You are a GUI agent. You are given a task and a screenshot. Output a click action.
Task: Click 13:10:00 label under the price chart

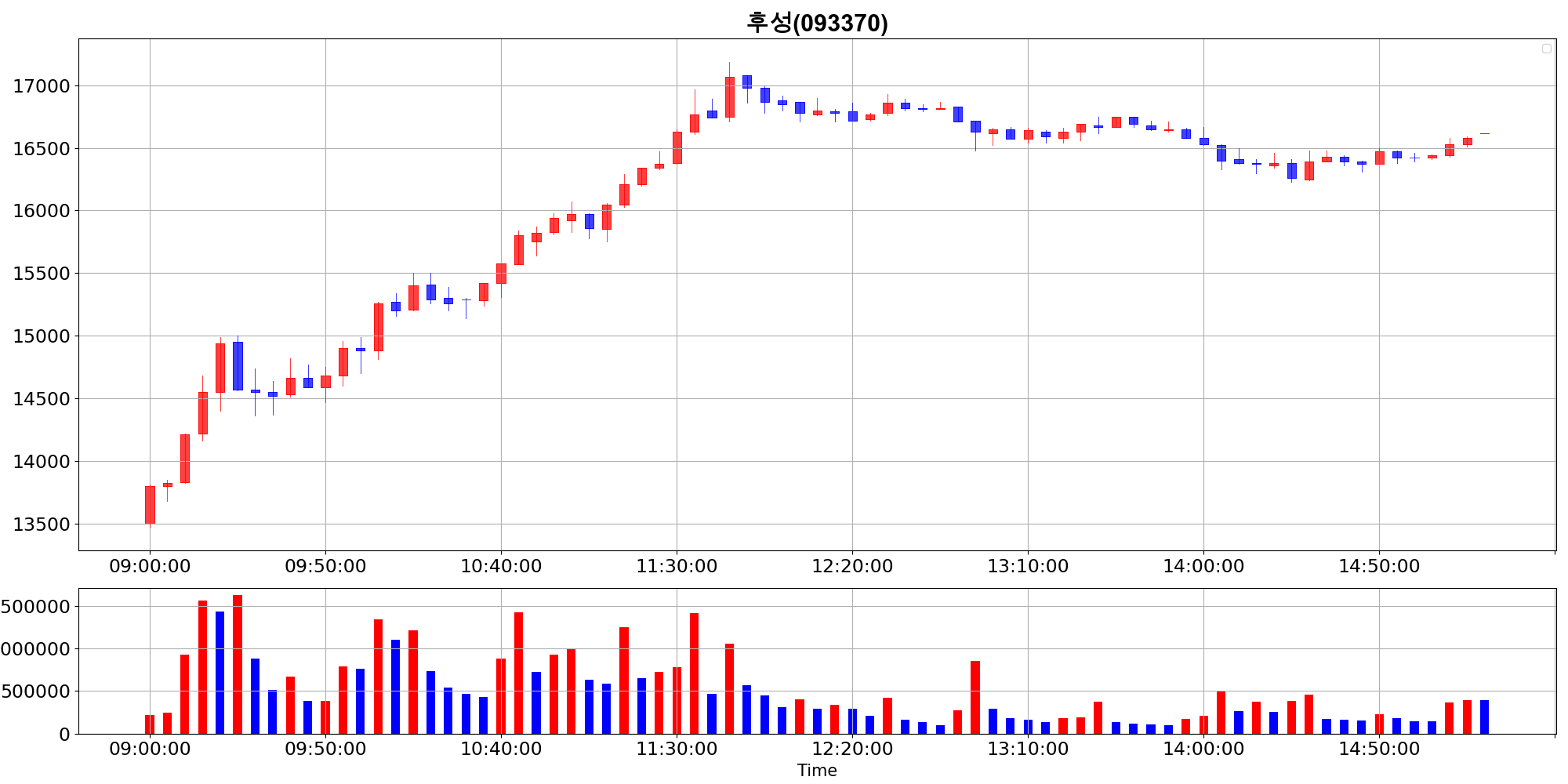click(1028, 566)
